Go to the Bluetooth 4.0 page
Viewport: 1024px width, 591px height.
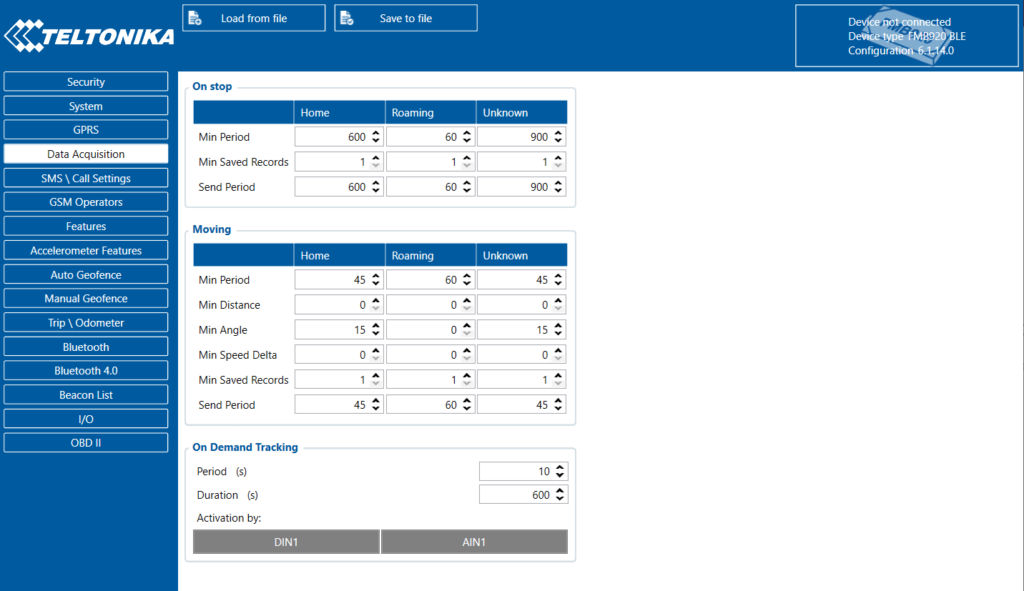86,371
